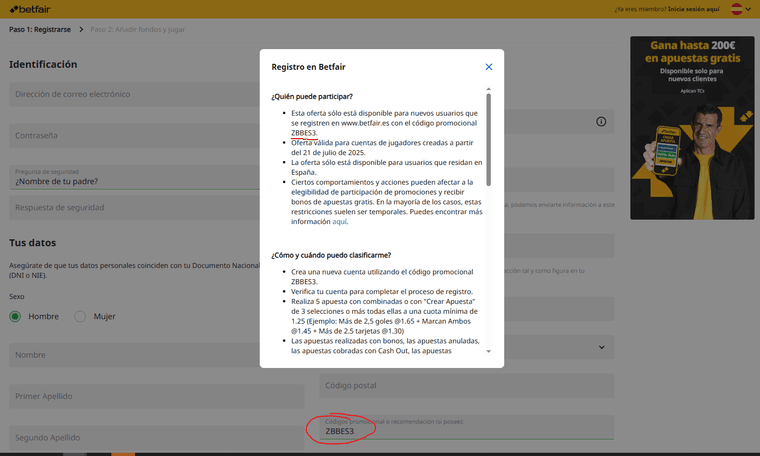Click the underlined ZBBES3 code in dialog
The width and height of the screenshot is (760, 456).
coord(304,133)
